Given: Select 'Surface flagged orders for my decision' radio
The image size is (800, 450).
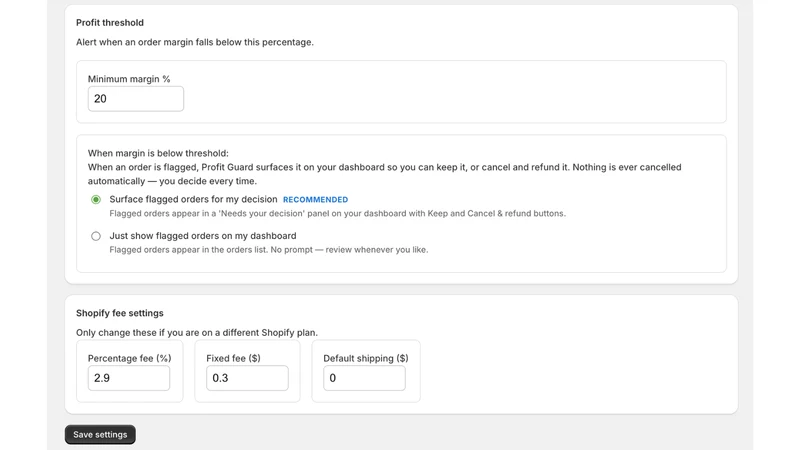Looking at the screenshot, I should pos(96,199).
